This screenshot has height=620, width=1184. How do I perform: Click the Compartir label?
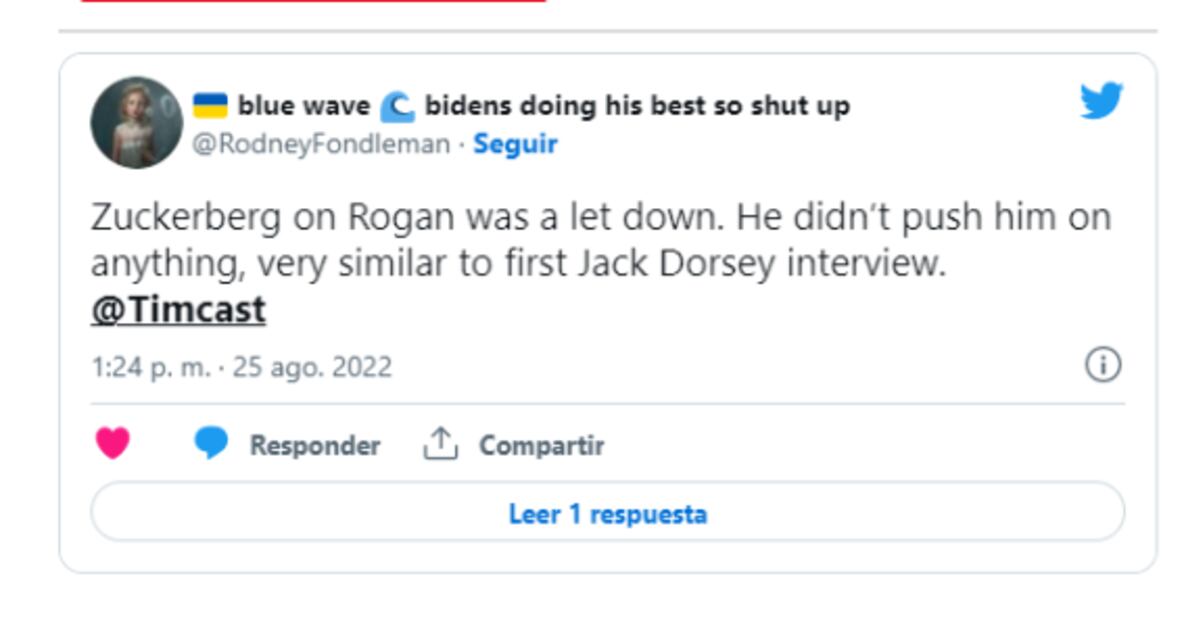541,445
